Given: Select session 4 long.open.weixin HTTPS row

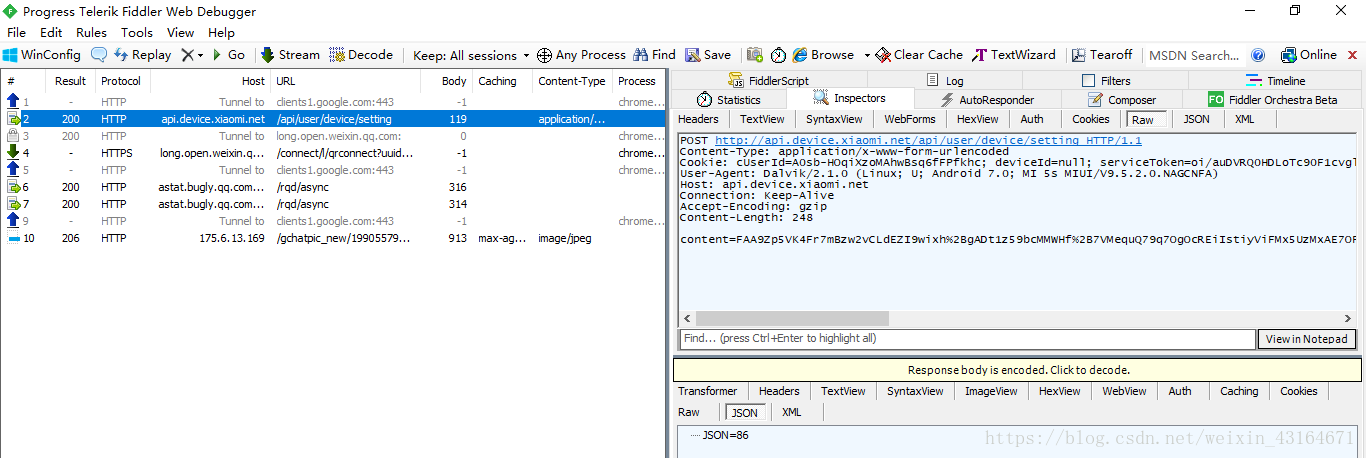Looking at the screenshot, I should pos(332,153).
